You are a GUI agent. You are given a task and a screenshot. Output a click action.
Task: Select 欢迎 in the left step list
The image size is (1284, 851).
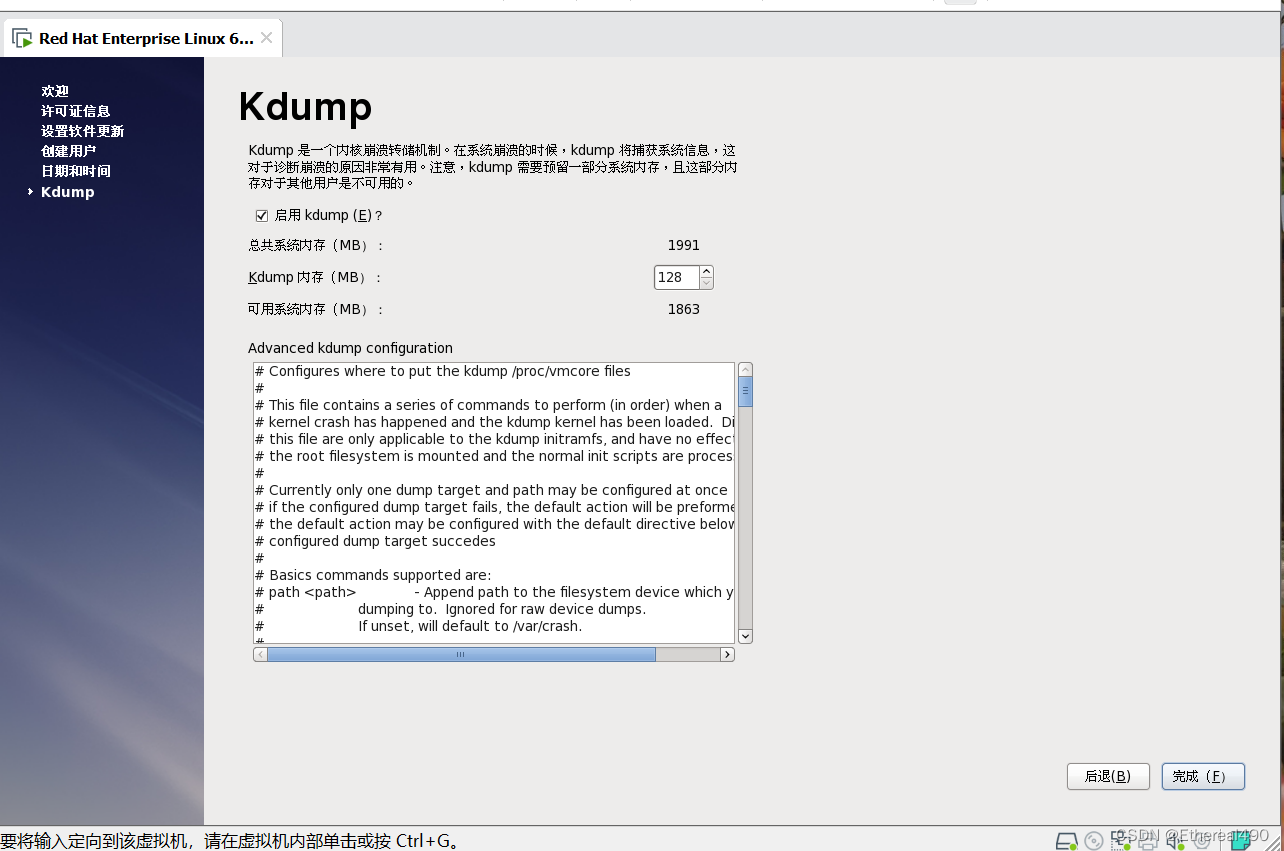click(x=55, y=90)
